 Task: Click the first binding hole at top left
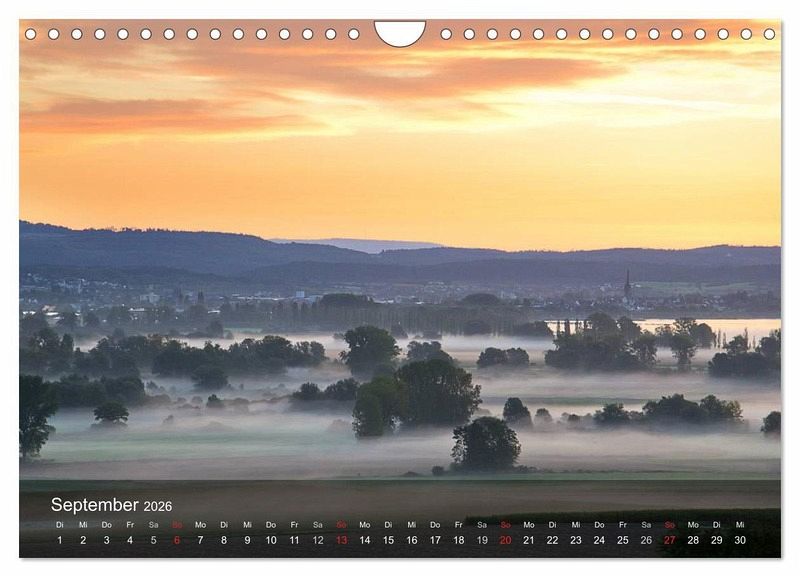pos(30,34)
